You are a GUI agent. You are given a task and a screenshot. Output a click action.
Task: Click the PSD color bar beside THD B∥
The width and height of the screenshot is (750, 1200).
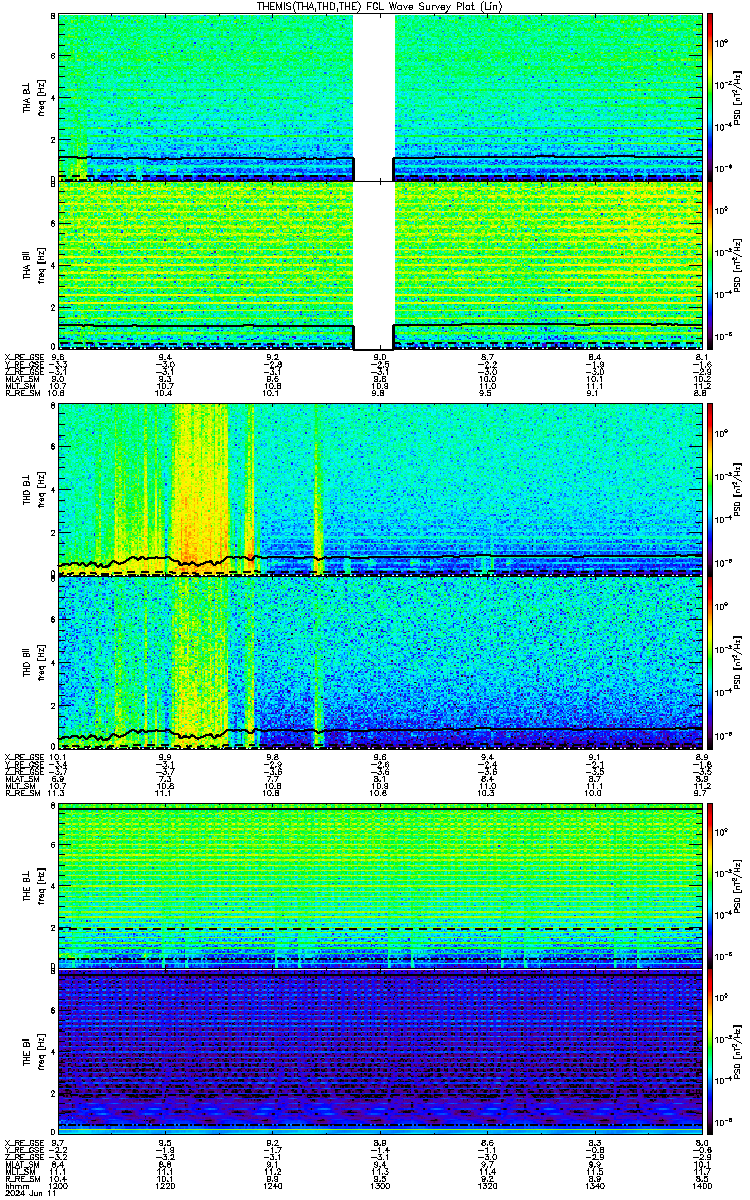[x=710, y=663]
